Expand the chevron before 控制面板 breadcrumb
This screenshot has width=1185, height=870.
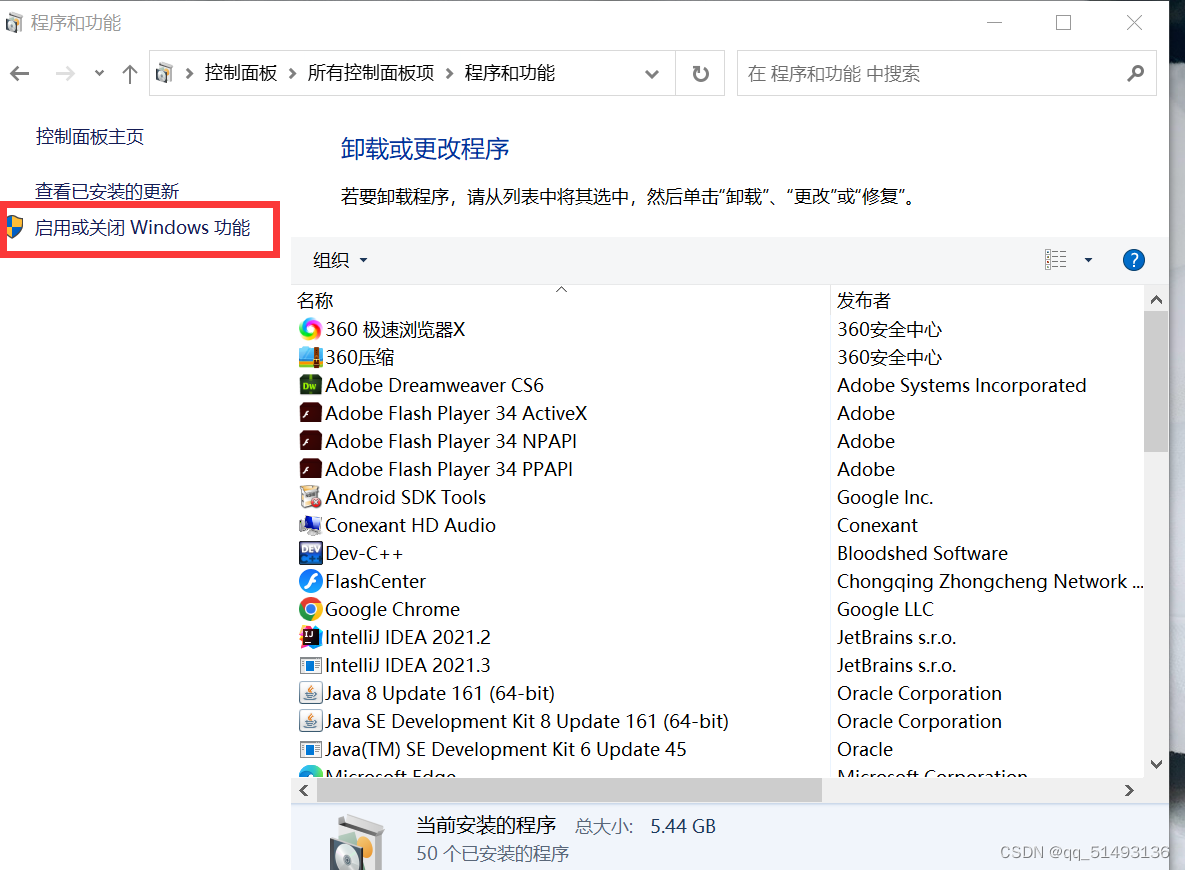pyautogui.click(x=189, y=73)
